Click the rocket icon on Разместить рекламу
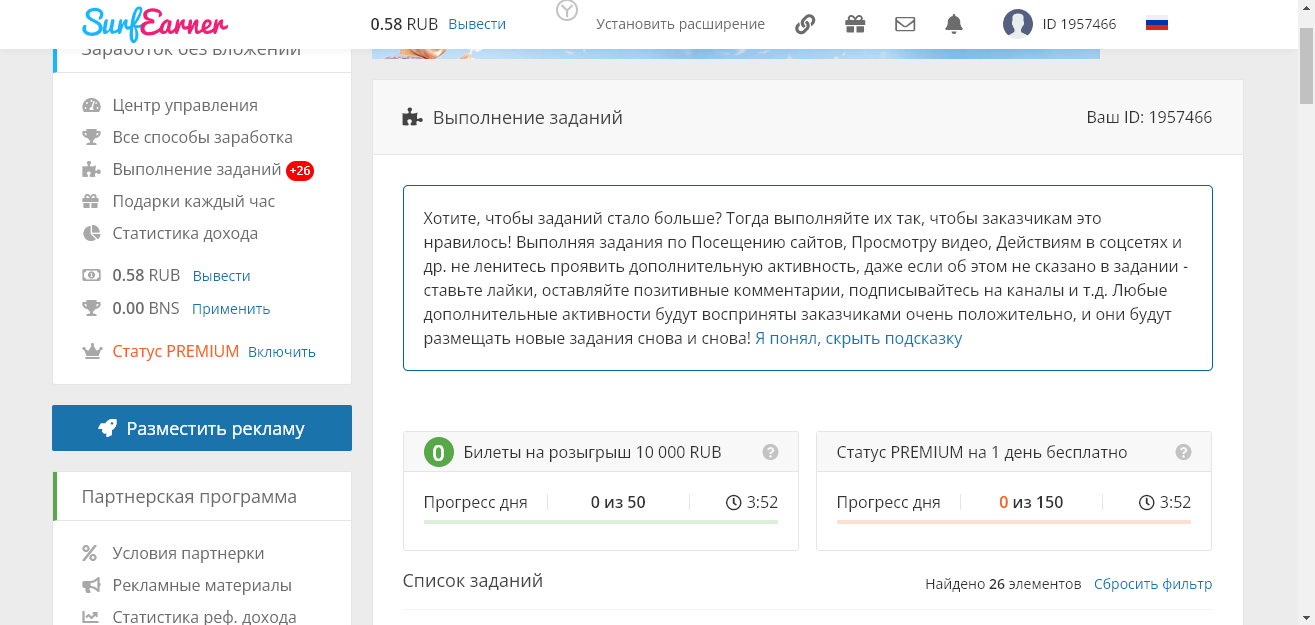 107,428
